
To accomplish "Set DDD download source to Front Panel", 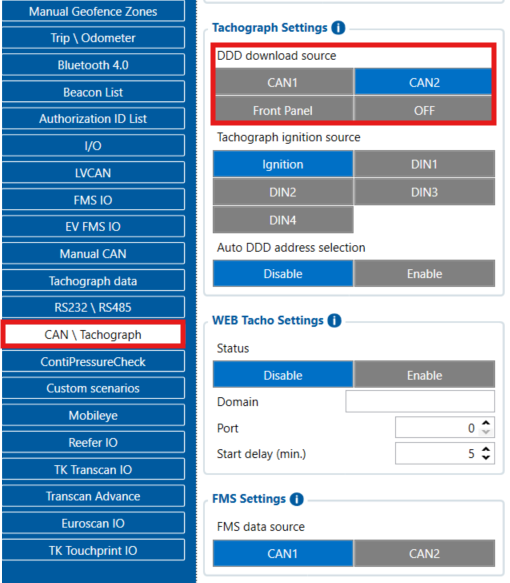I will (284, 110).
